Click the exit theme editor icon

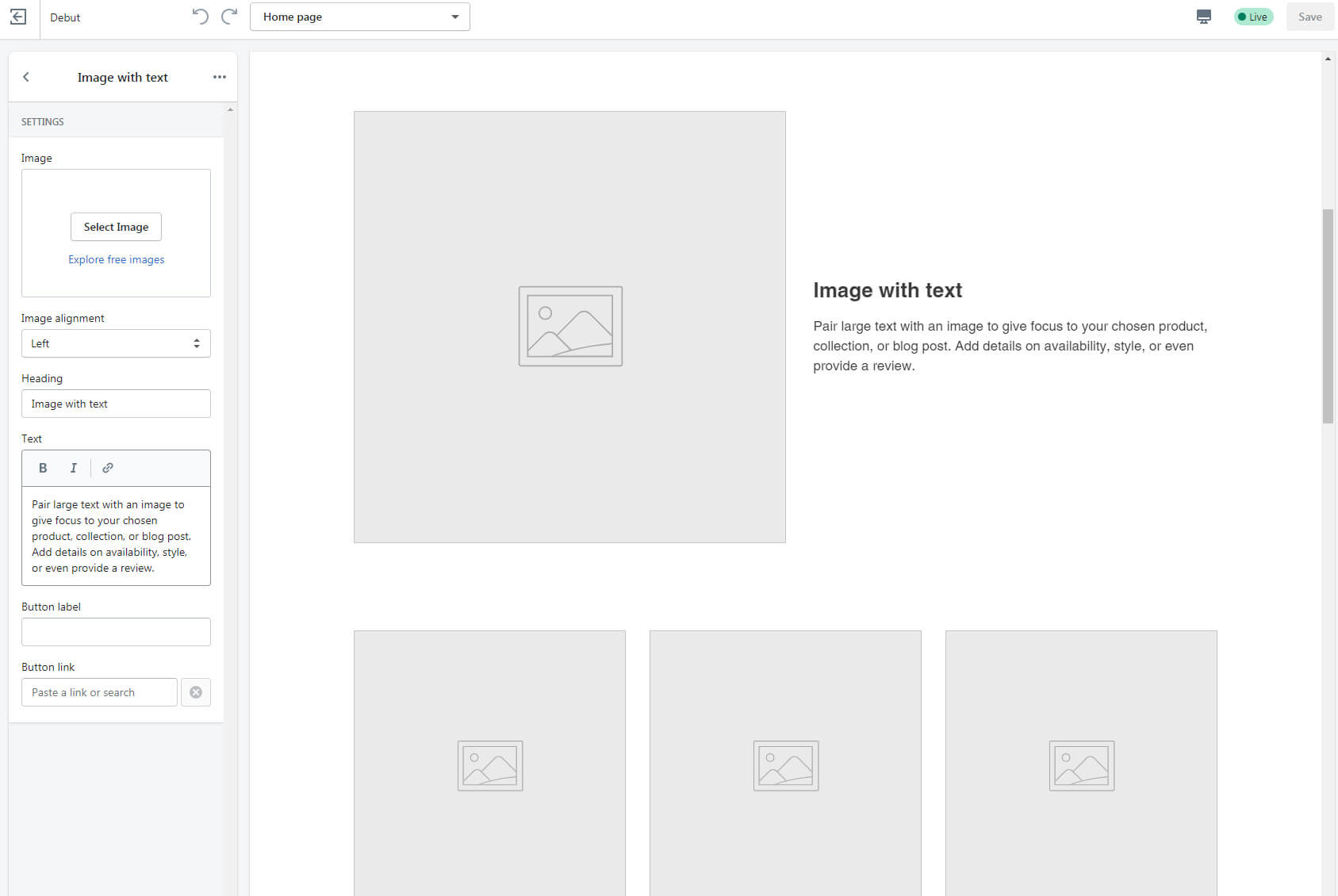17,17
